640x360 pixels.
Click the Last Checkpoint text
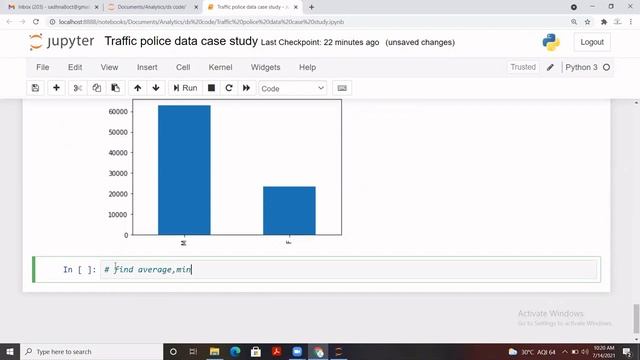[320, 42]
